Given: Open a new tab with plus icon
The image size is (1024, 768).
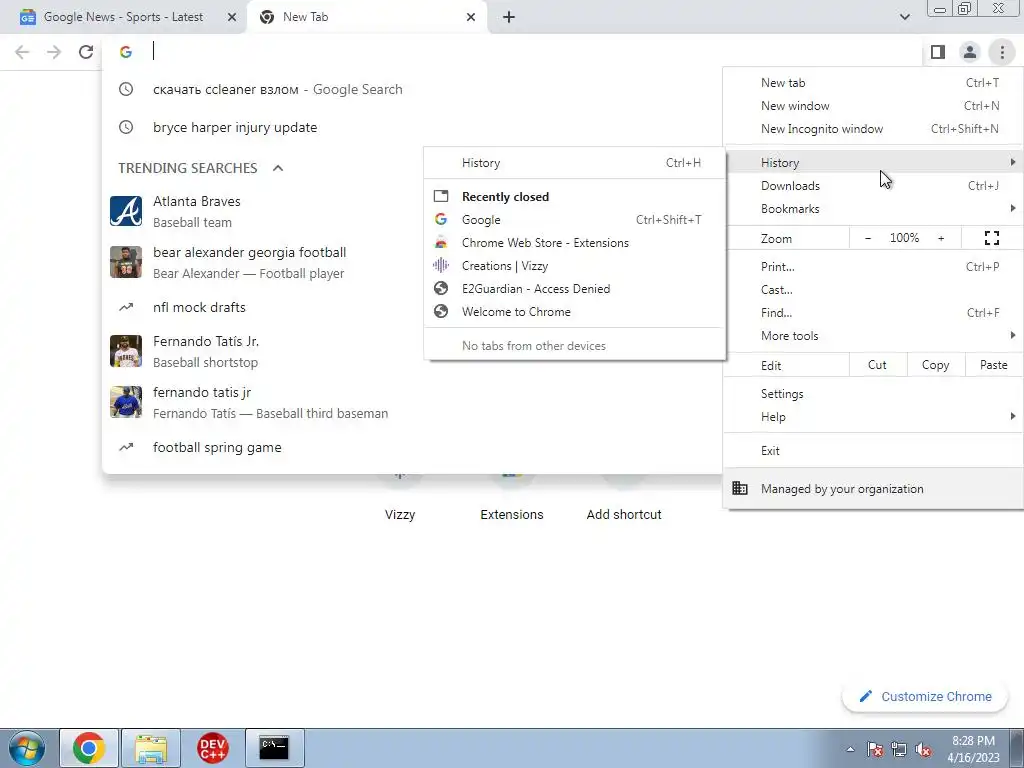Looking at the screenshot, I should click(x=509, y=17).
